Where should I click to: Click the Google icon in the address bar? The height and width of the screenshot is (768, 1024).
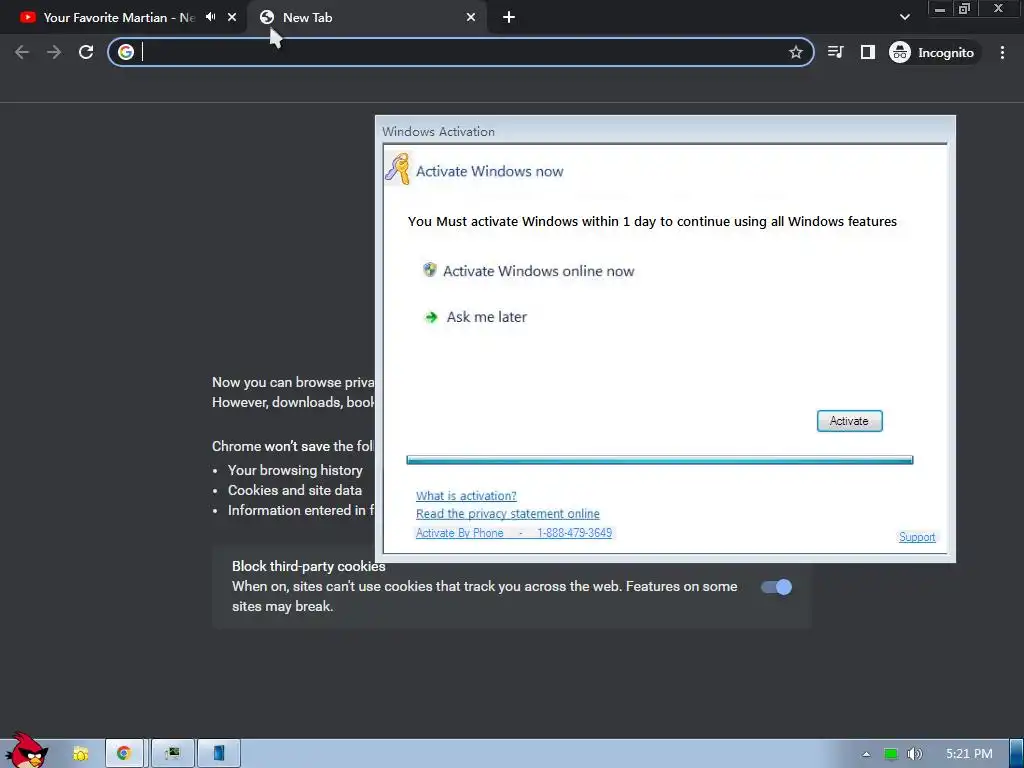coord(126,52)
